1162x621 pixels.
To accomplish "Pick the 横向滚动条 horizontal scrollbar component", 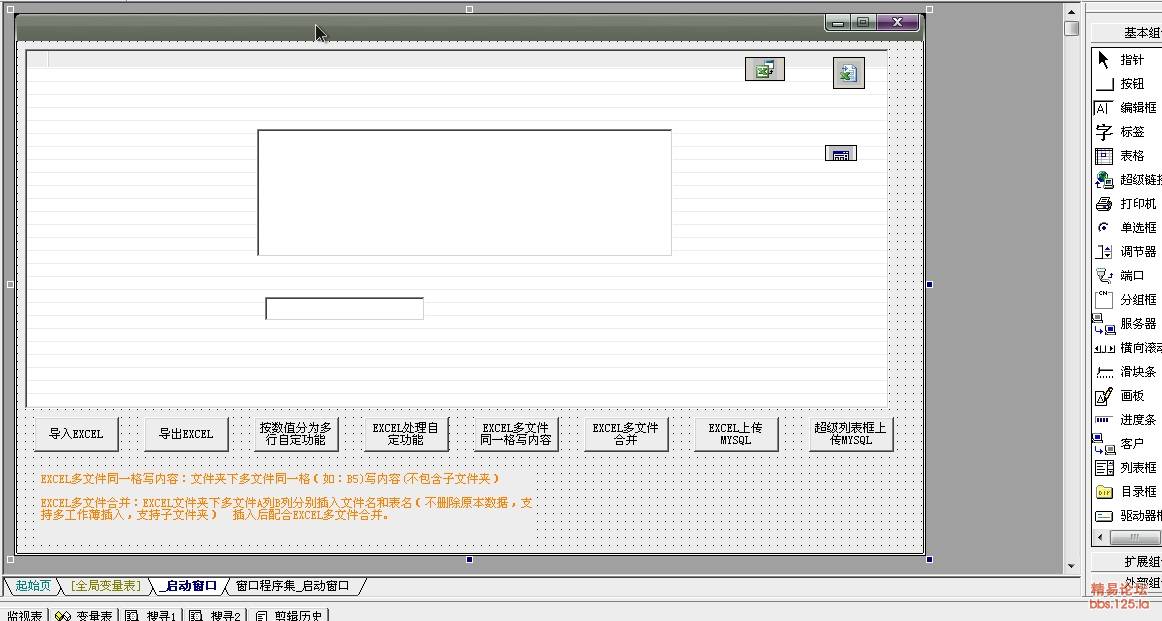I will tap(1126, 347).
